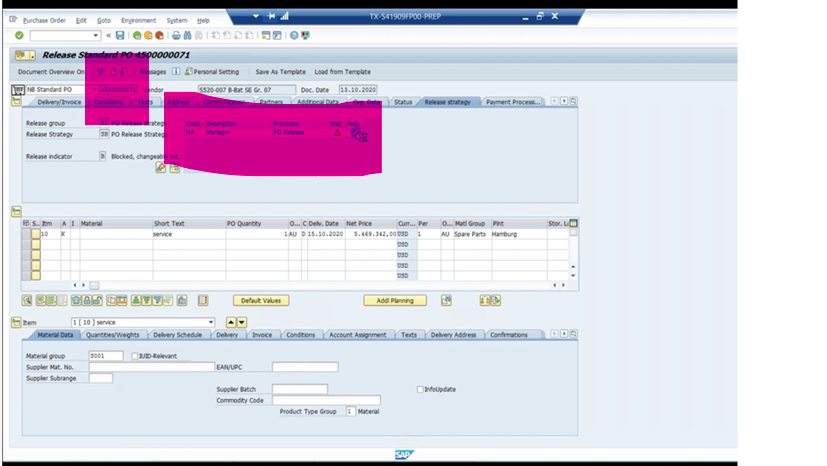Click the Commodity Code input field
Screen dimensions: 827x466
click(x=326, y=401)
